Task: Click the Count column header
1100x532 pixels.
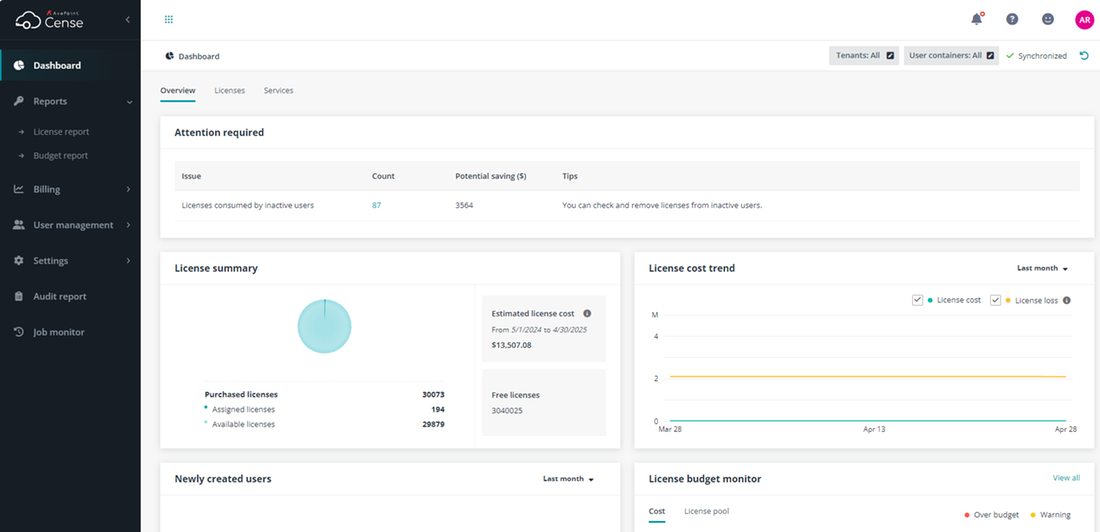Action: (383, 176)
